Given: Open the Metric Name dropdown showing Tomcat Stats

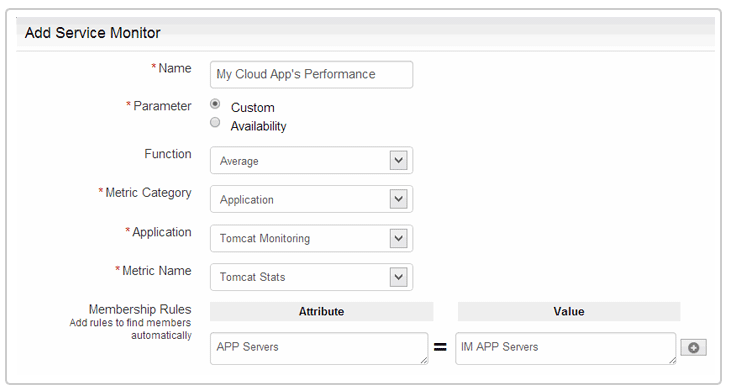Looking at the screenshot, I should tap(311, 277).
